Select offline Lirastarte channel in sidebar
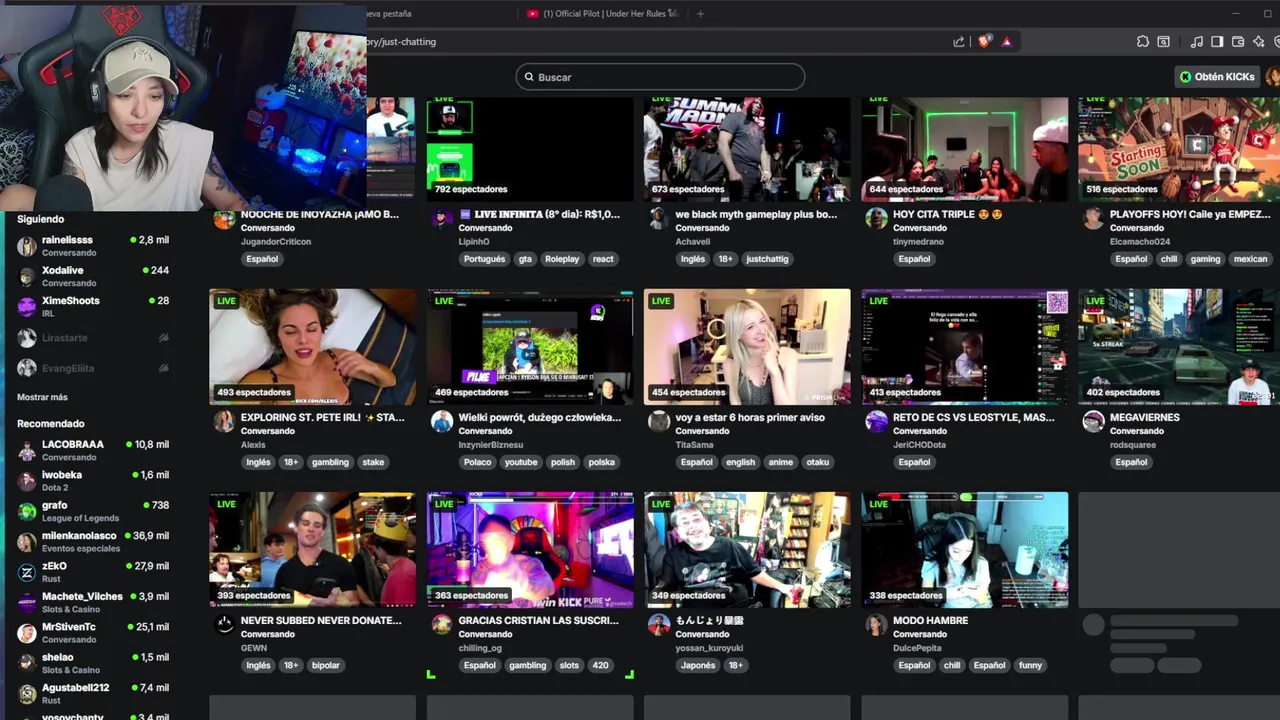Viewport: 1280px width, 720px height. pyautogui.click(x=93, y=338)
